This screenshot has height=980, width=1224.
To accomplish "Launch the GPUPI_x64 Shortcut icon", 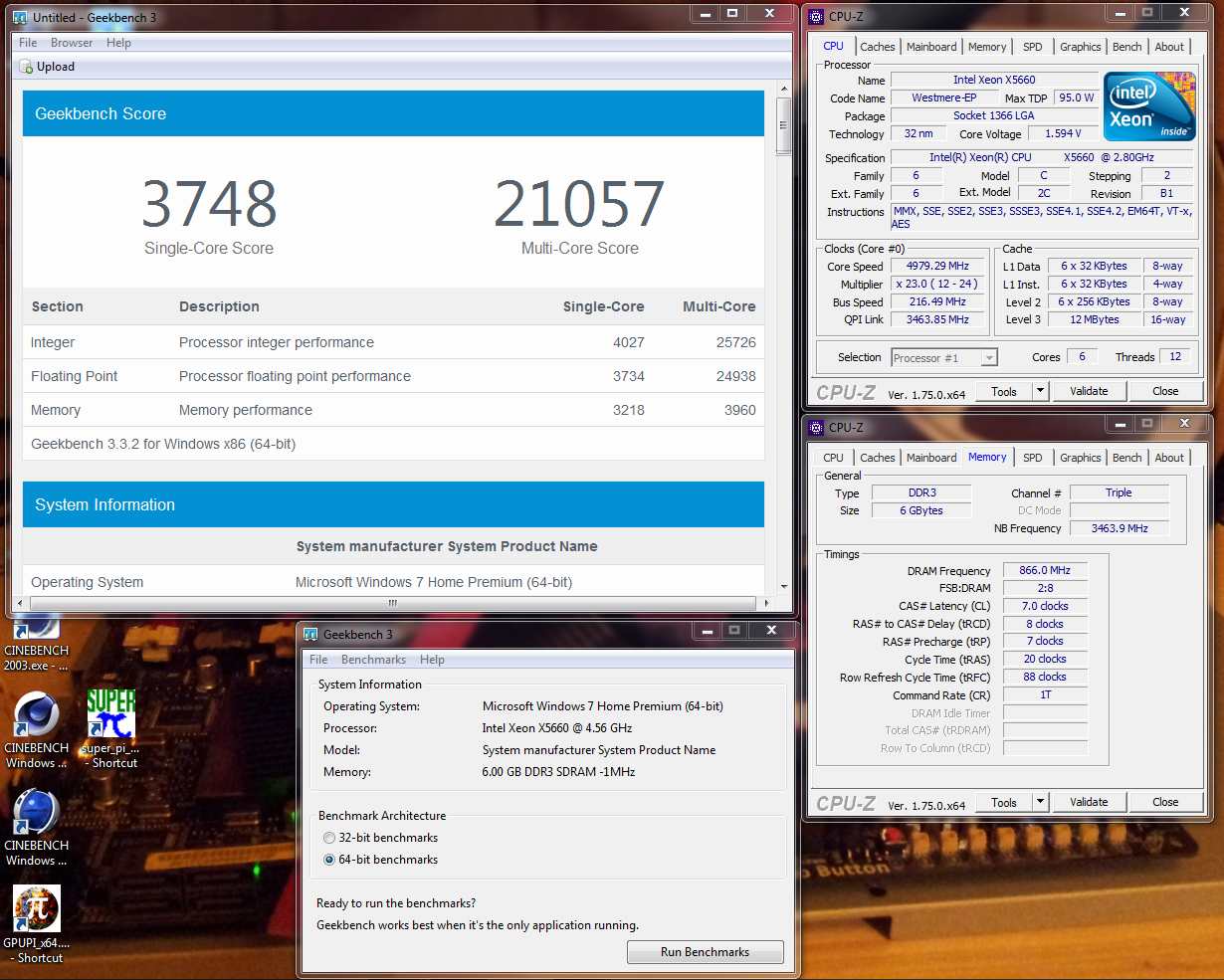I will point(36,925).
